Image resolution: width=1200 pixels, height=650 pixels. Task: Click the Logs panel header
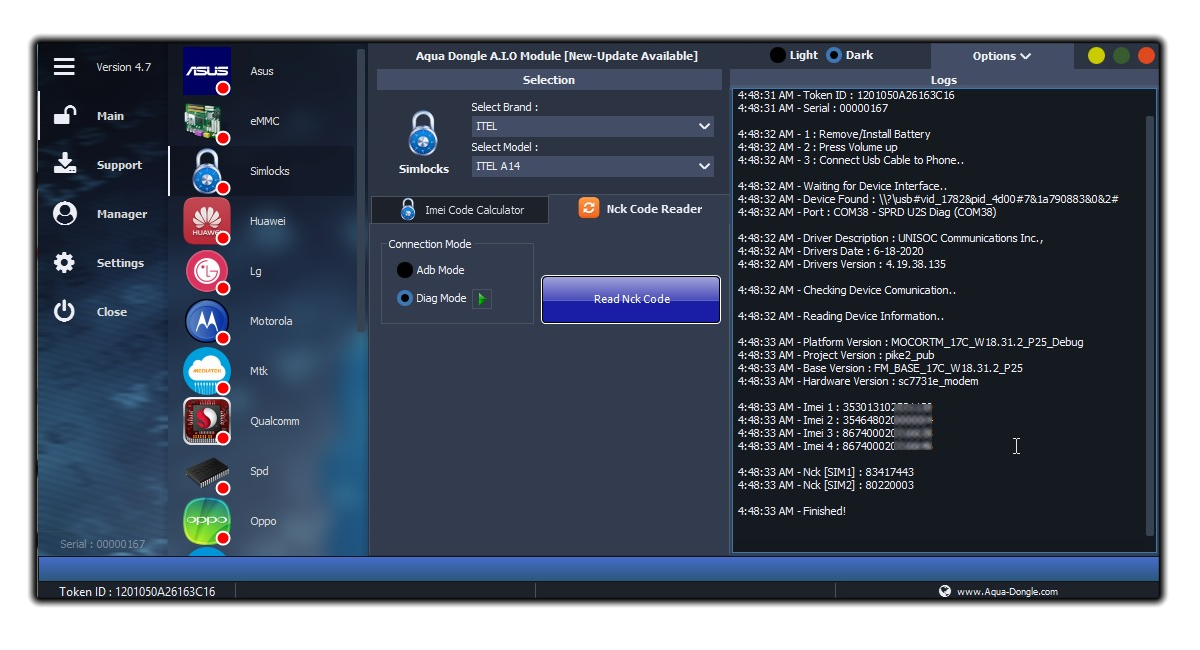pos(944,80)
